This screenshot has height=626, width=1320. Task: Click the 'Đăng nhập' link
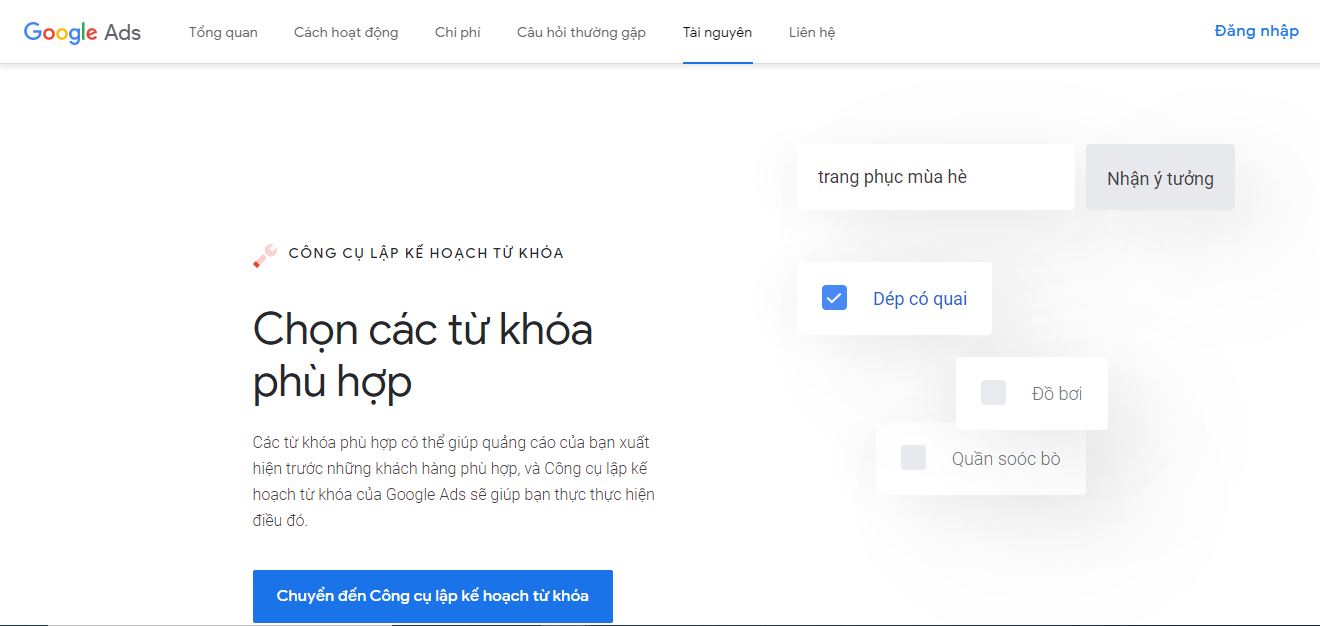point(1256,31)
